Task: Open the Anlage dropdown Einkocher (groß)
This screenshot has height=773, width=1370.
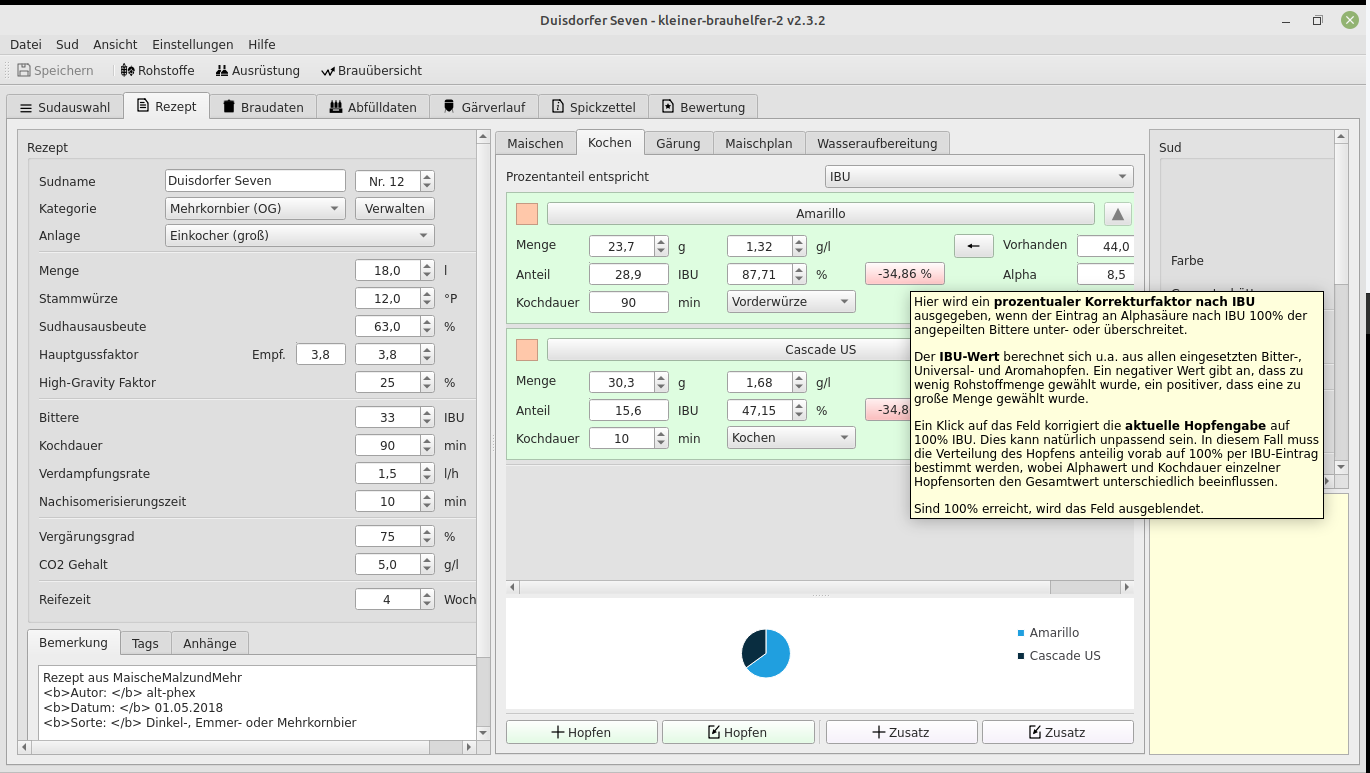Action: (299, 236)
